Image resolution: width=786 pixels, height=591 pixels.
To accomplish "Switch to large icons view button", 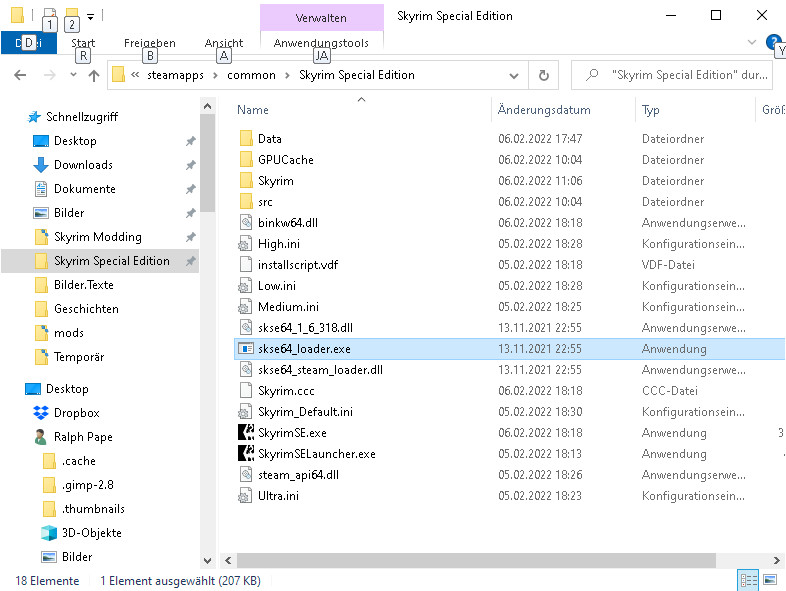I will pyautogui.click(x=772, y=580).
